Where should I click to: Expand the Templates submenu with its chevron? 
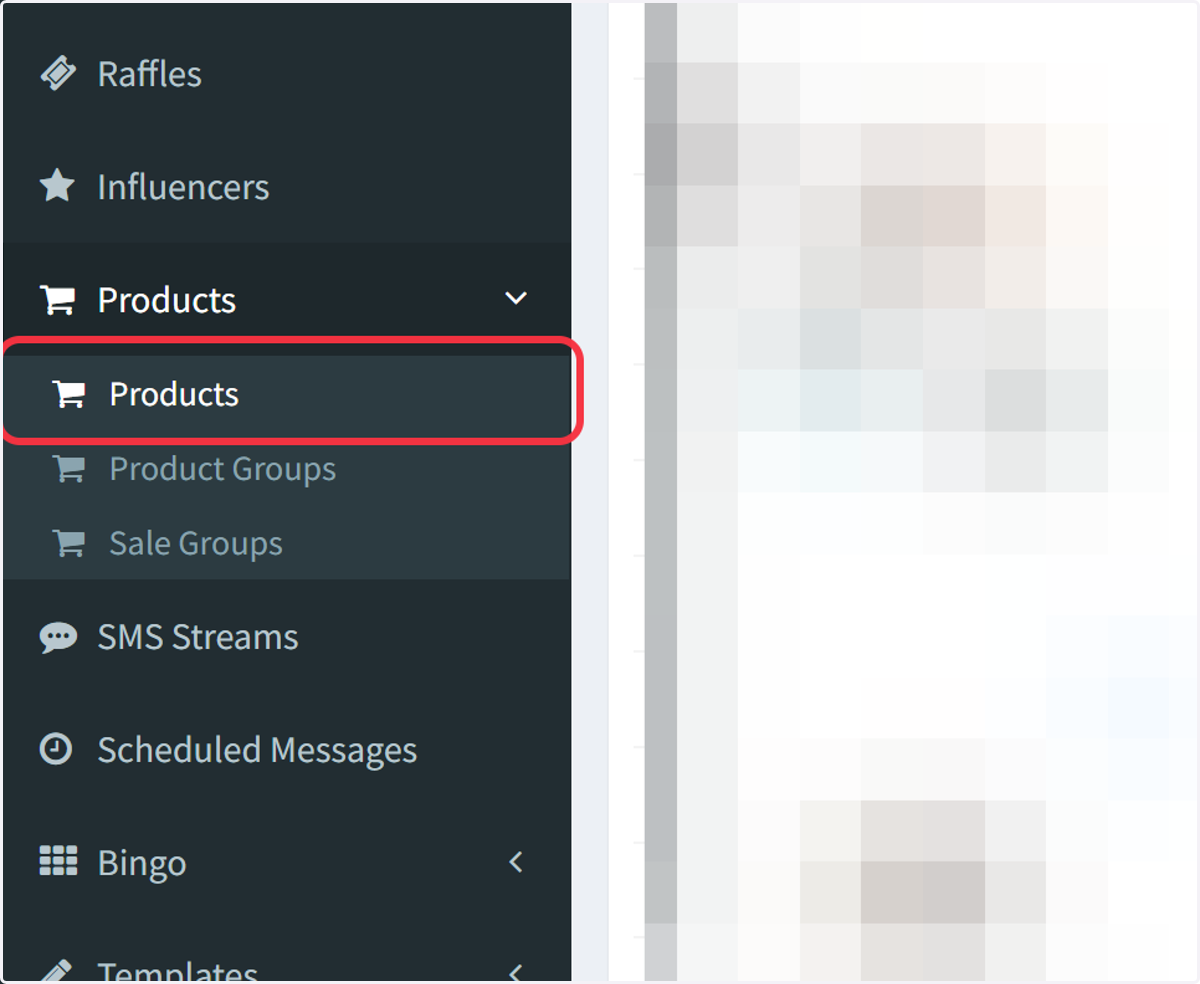point(516,972)
